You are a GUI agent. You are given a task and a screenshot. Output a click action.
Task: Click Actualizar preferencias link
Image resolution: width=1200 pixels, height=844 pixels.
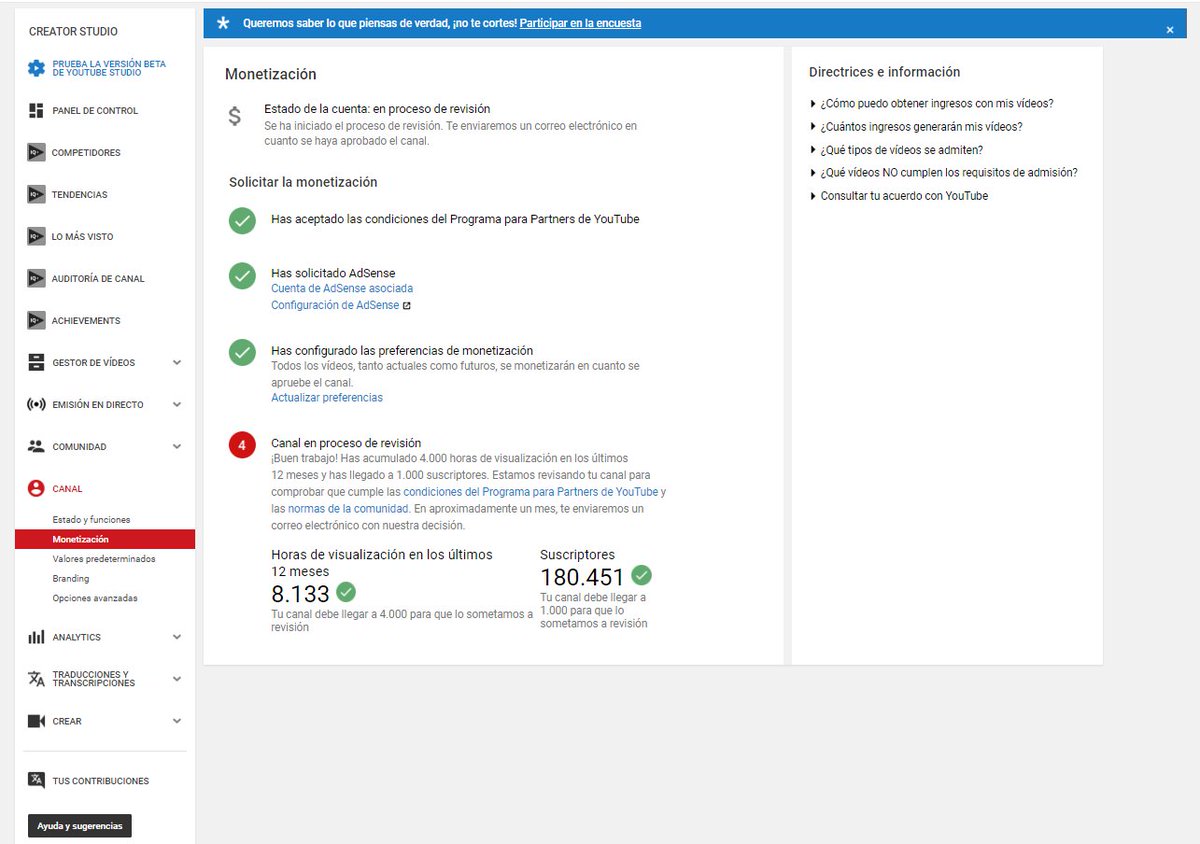(x=327, y=398)
